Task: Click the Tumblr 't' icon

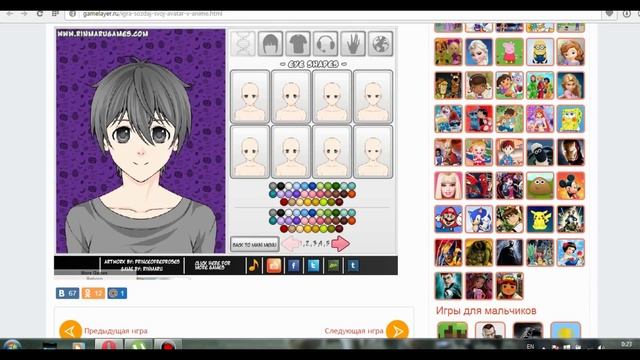Action: coord(353,266)
